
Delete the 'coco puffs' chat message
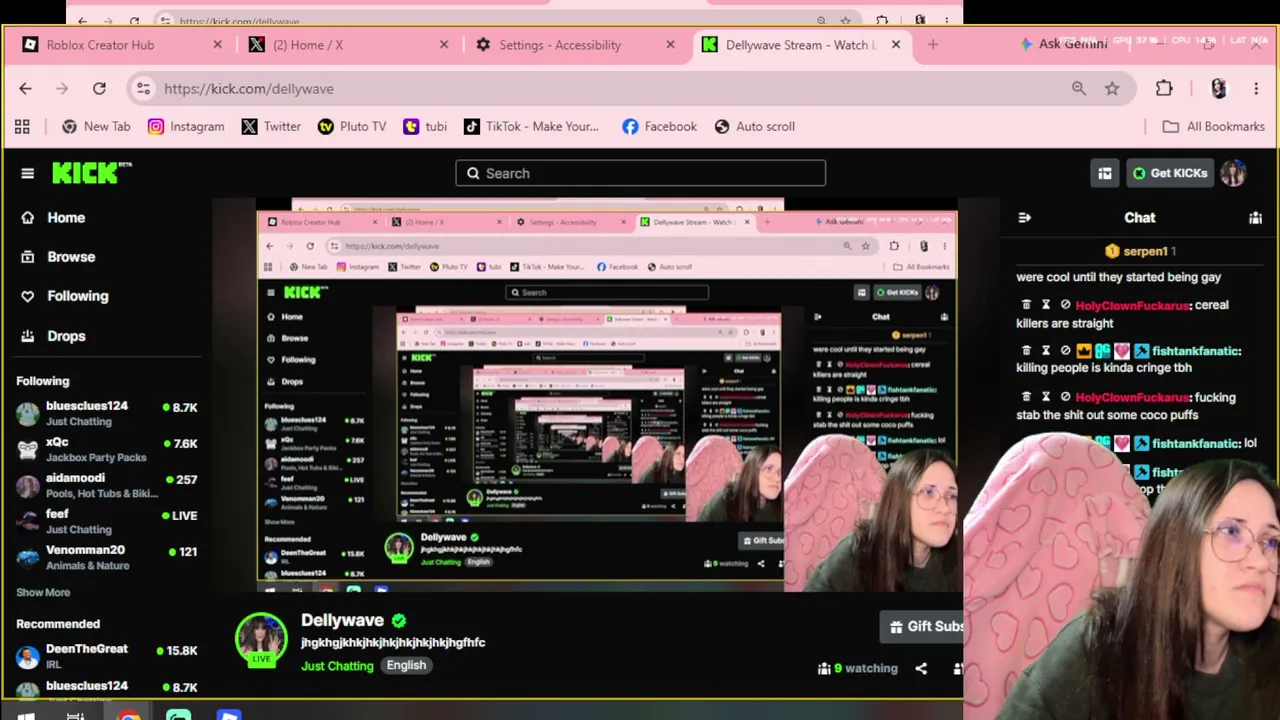(x=1026, y=397)
